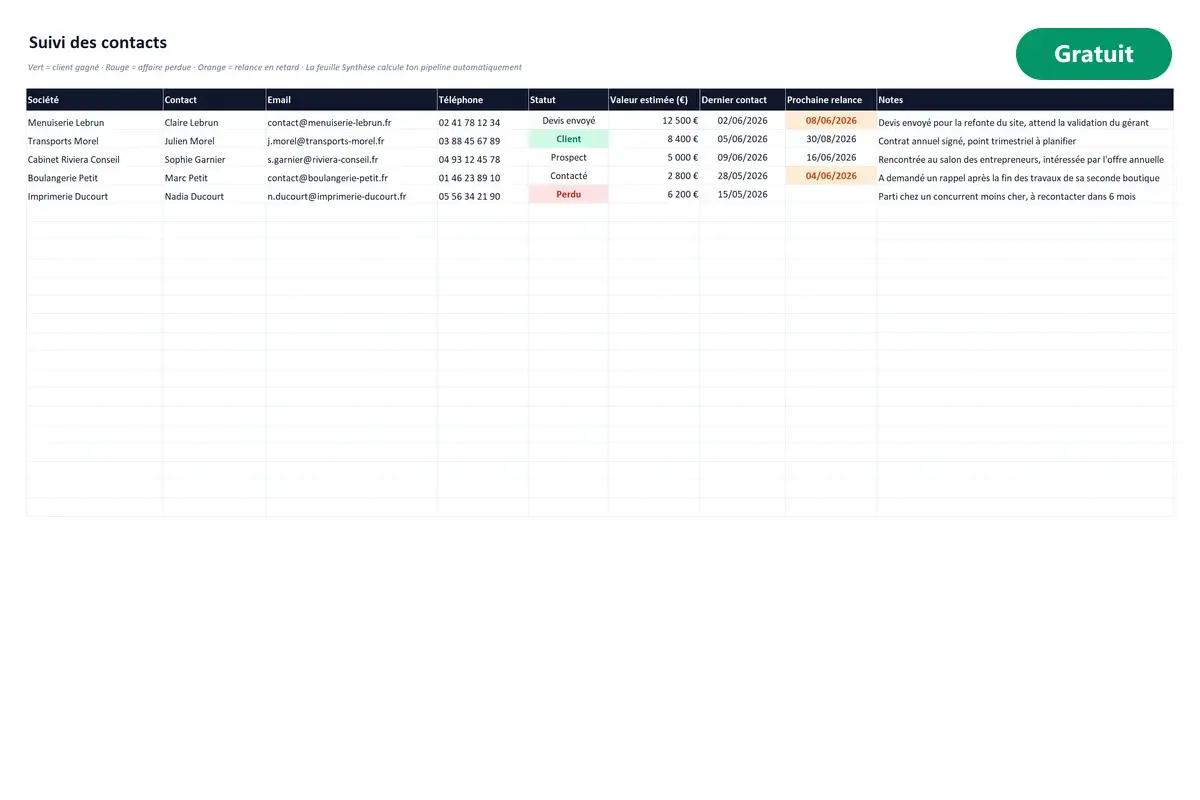The image size is (1200, 800).
Task: Click the Transports Morel cell
Action: [x=95, y=140]
